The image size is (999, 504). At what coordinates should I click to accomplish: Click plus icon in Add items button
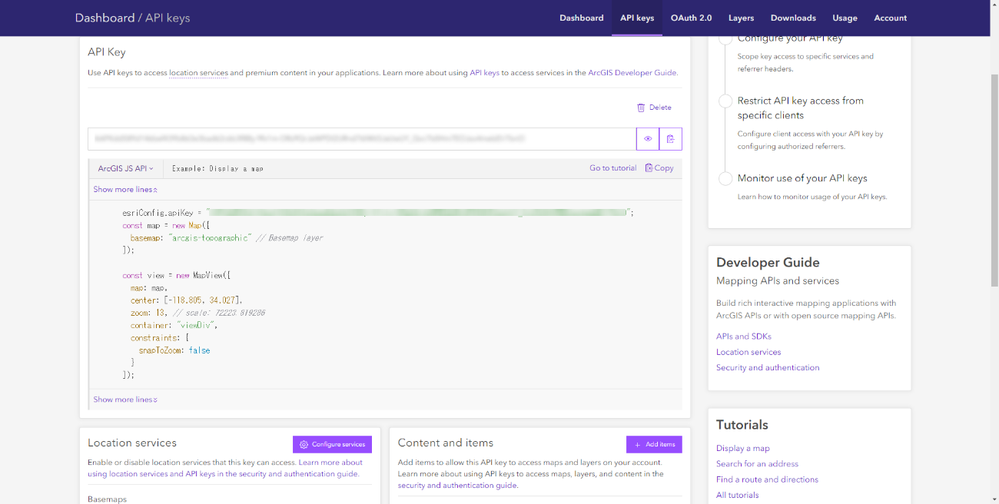pyautogui.click(x=637, y=445)
